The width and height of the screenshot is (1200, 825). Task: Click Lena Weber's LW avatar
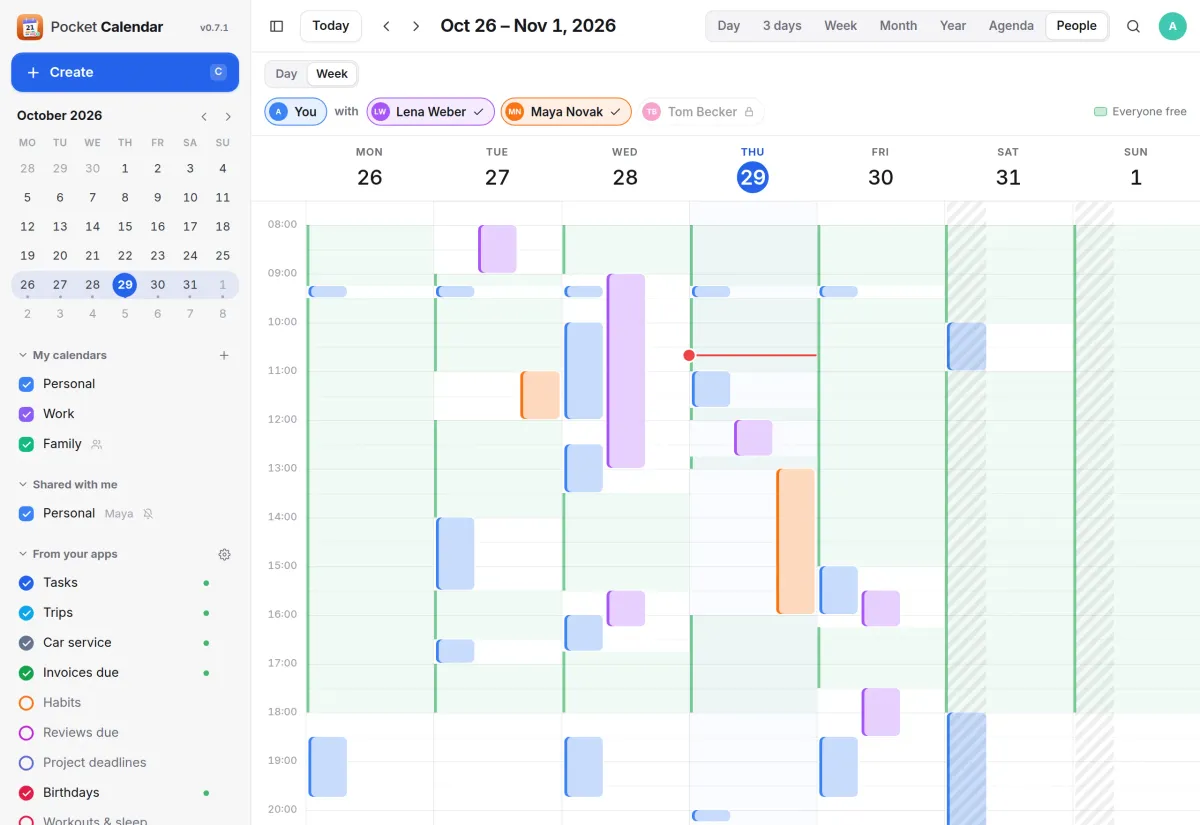point(380,112)
